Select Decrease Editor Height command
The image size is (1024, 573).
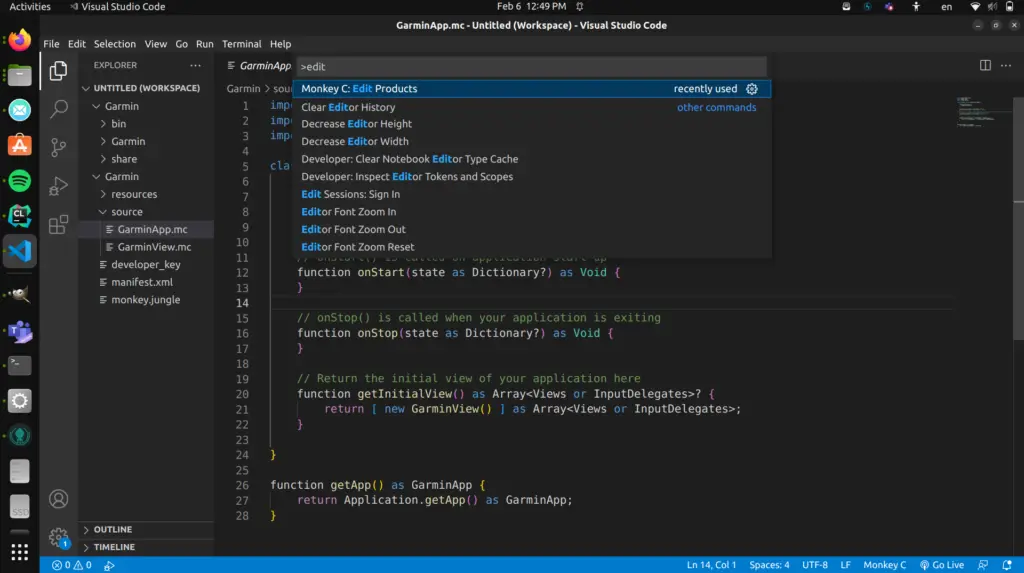[532, 123]
